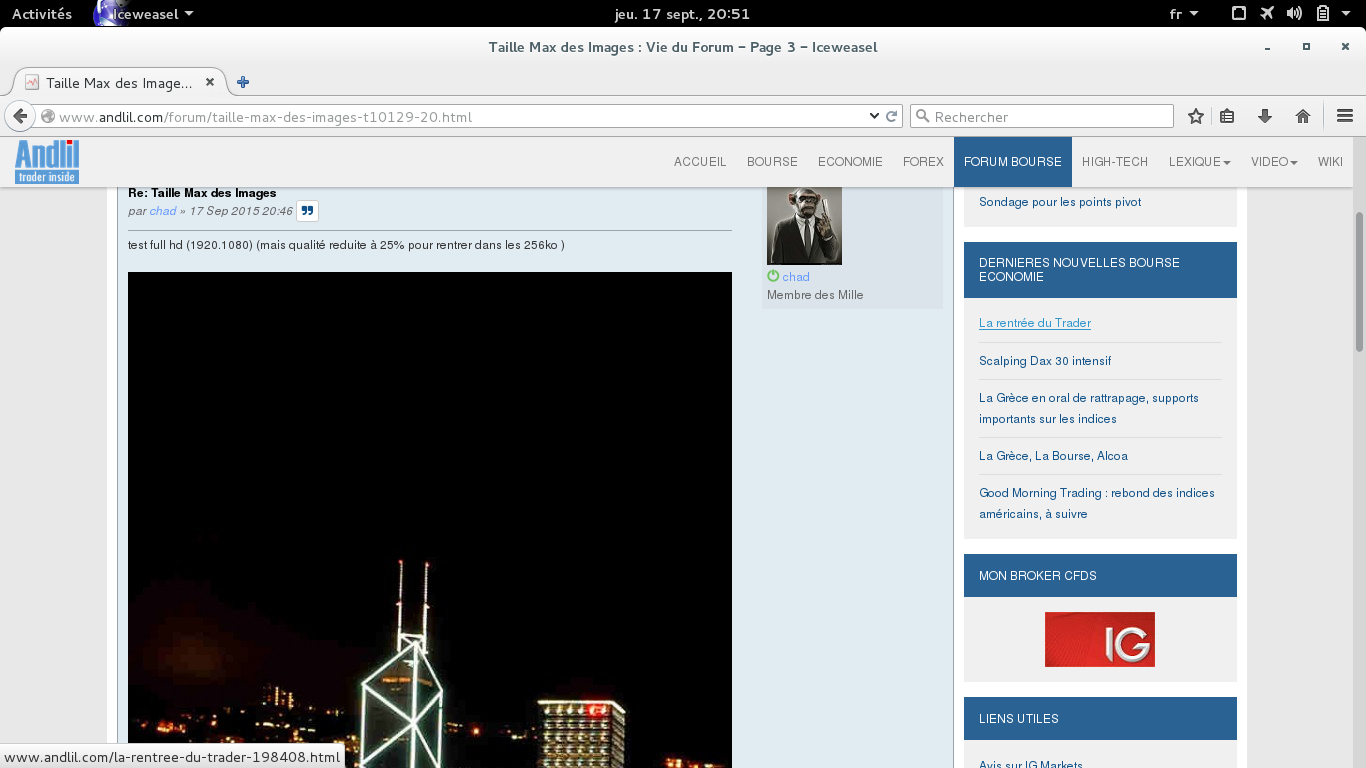Open Scalping Dax 30 intensif article
The width and height of the screenshot is (1366, 768).
tap(1045, 361)
